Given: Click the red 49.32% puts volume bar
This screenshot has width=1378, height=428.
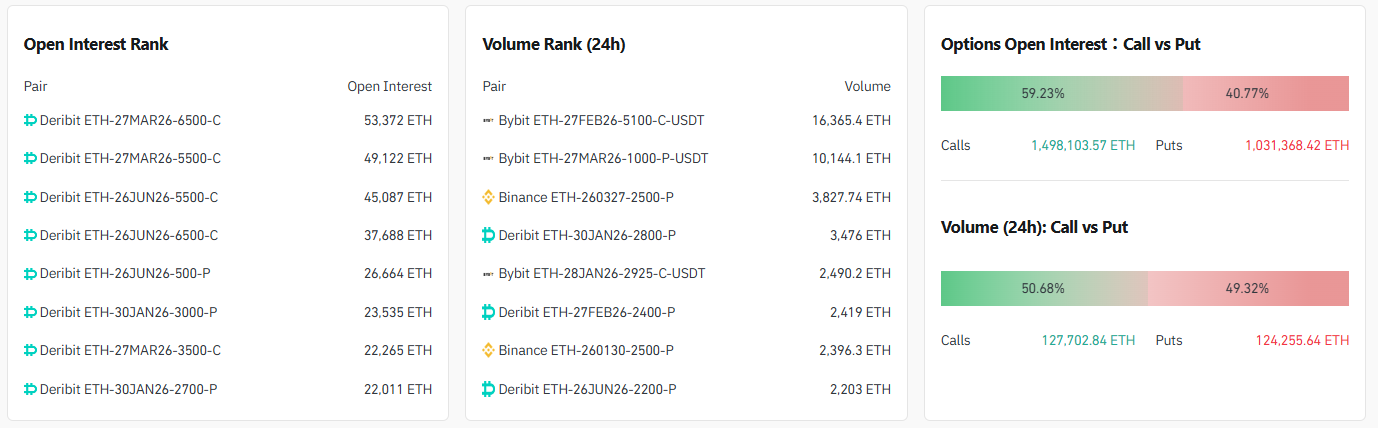Looking at the screenshot, I should click(x=1248, y=288).
